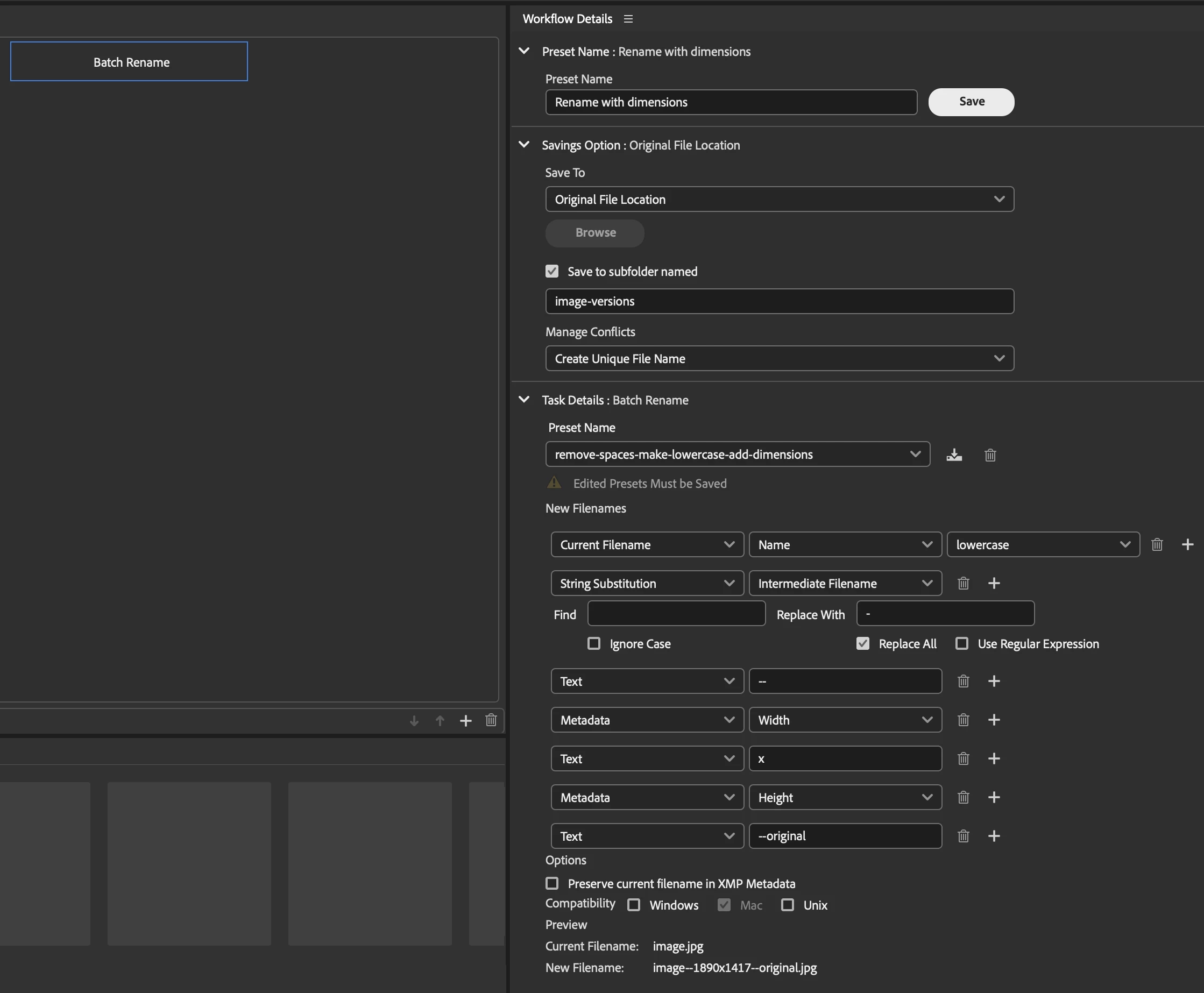This screenshot has width=1204, height=993.
Task: Open the Workflow Details panel hamburger menu
Action: click(x=628, y=19)
